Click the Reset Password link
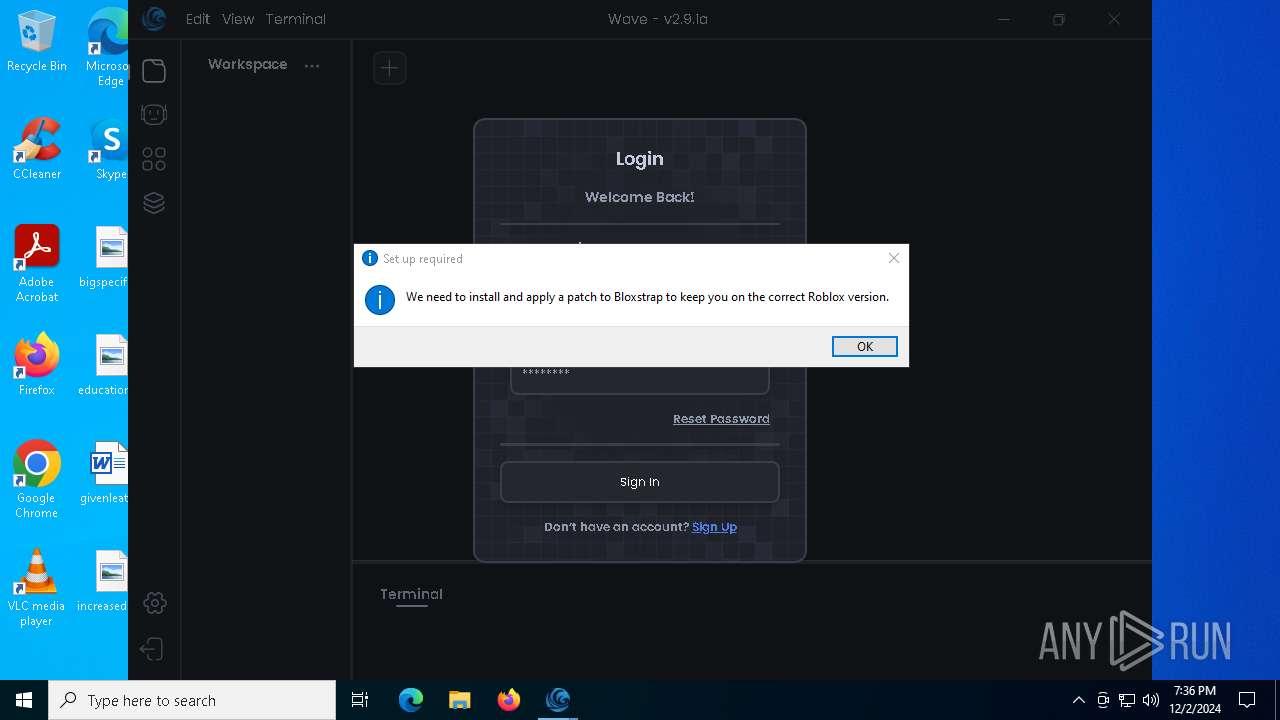The image size is (1280, 720). [721, 419]
